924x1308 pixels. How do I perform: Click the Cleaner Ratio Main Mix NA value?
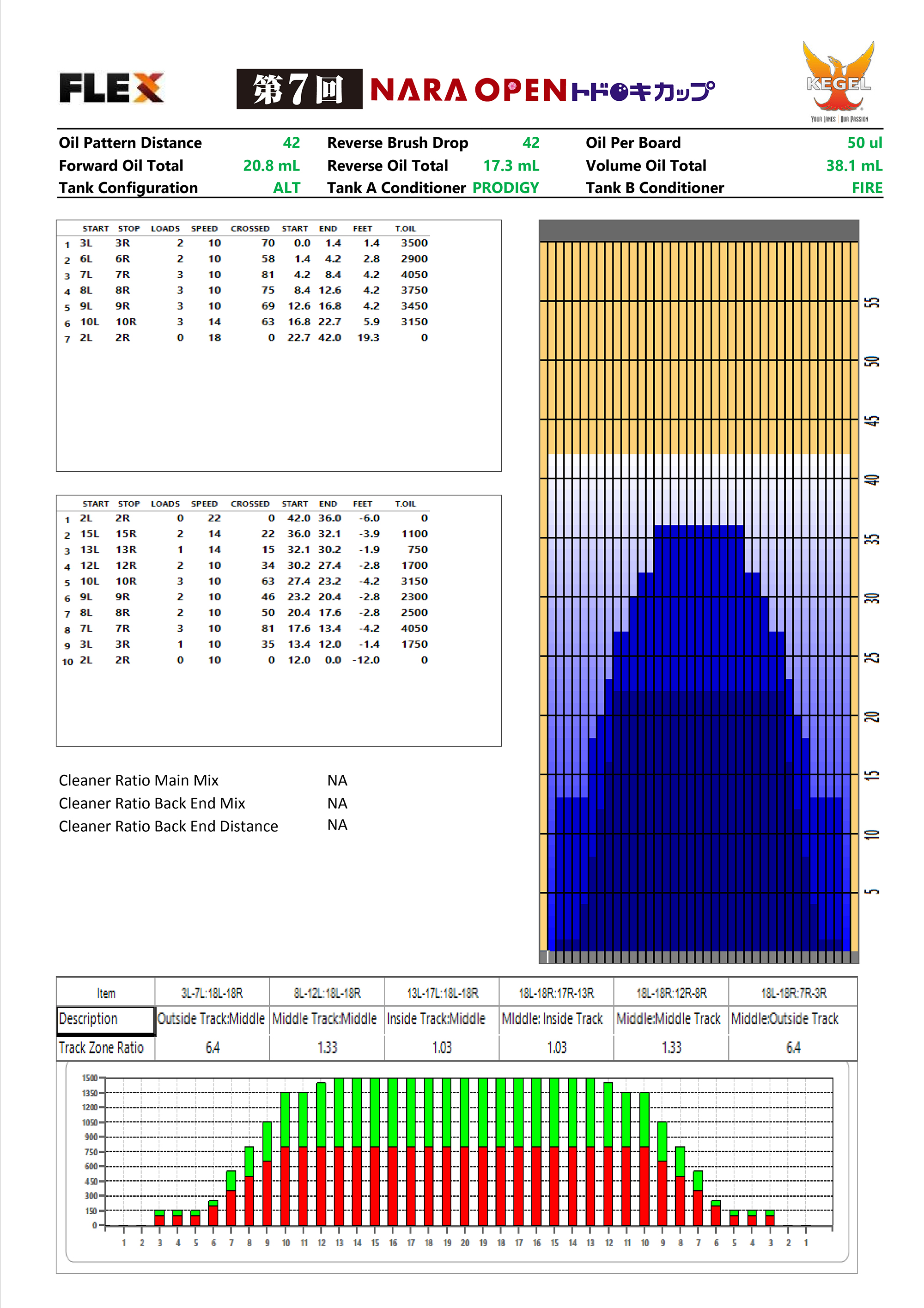(x=337, y=780)
